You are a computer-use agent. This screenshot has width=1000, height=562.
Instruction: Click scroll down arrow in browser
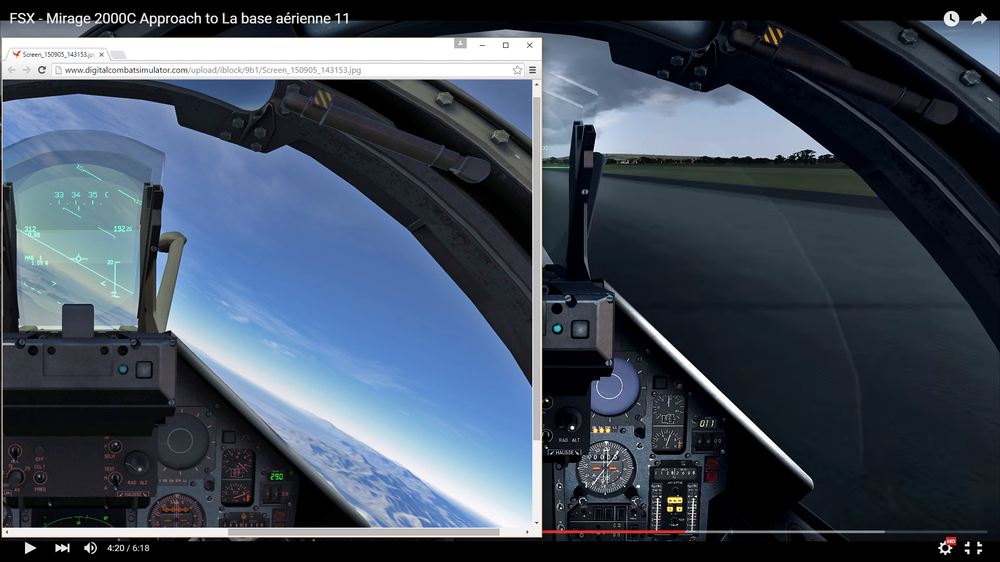[x=536, y=522]
